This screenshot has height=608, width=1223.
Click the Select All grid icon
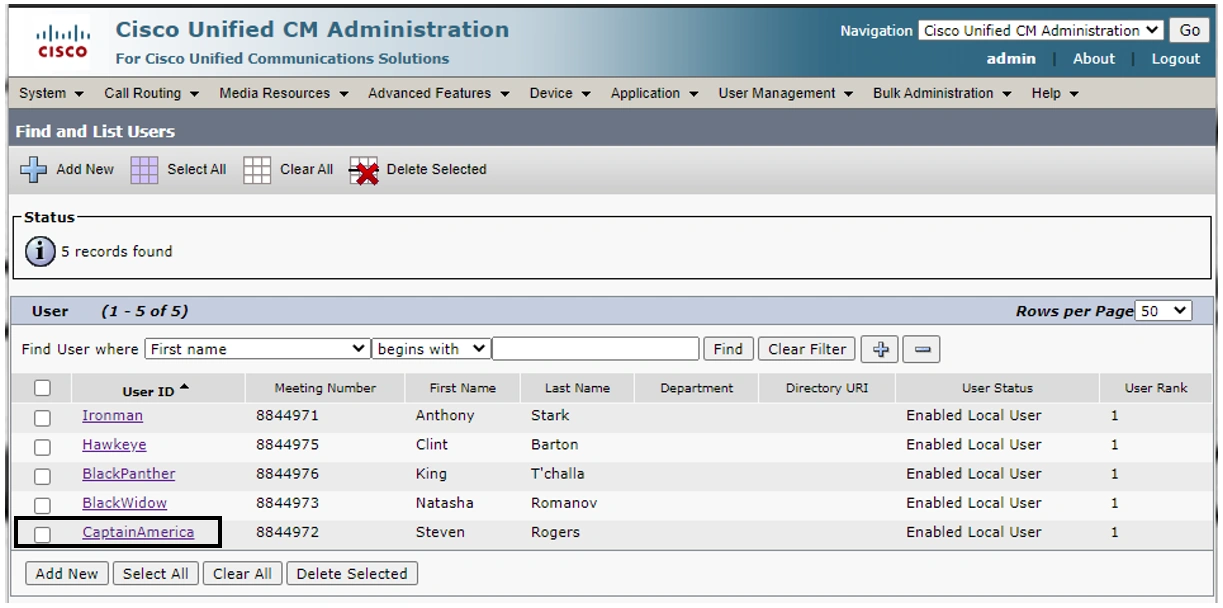point(144,170)
